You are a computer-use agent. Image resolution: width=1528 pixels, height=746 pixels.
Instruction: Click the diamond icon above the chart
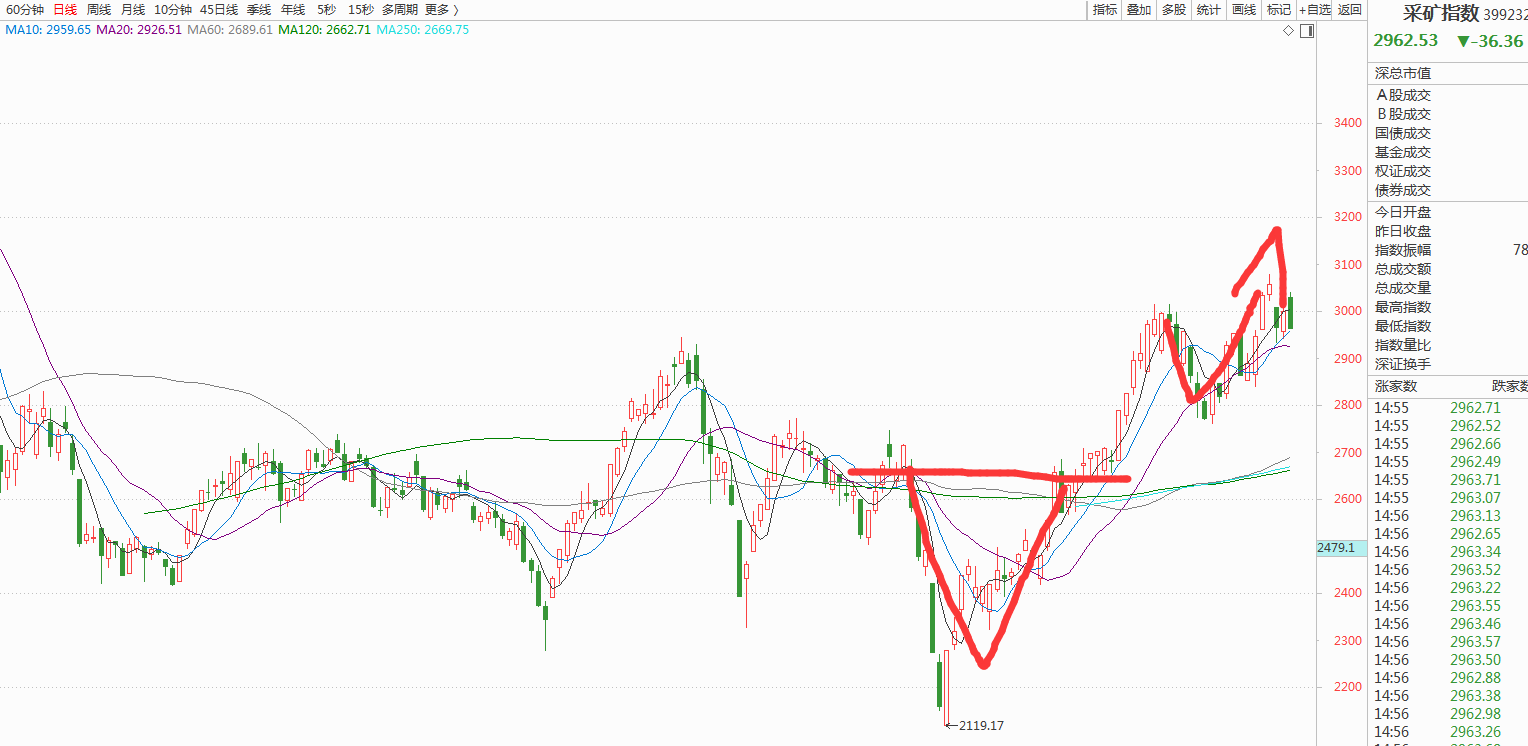pos(1290,31)
